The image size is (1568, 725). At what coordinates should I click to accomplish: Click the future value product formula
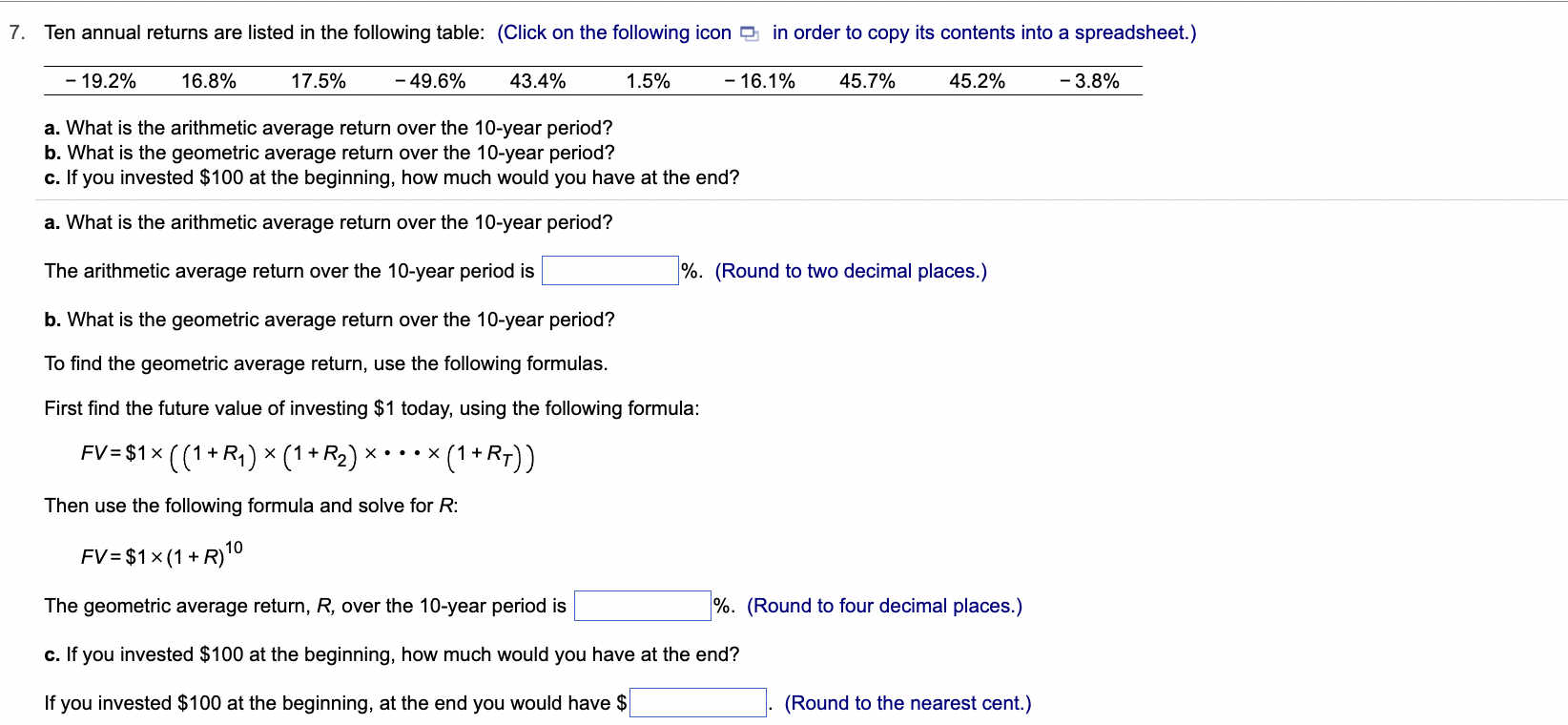coord(305,456)
